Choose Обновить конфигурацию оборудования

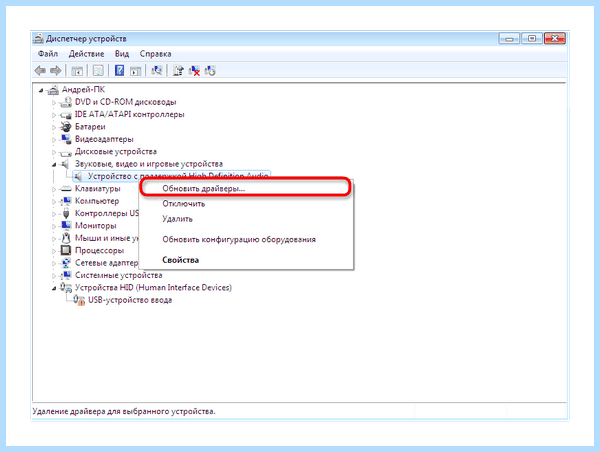click(239, 240)
